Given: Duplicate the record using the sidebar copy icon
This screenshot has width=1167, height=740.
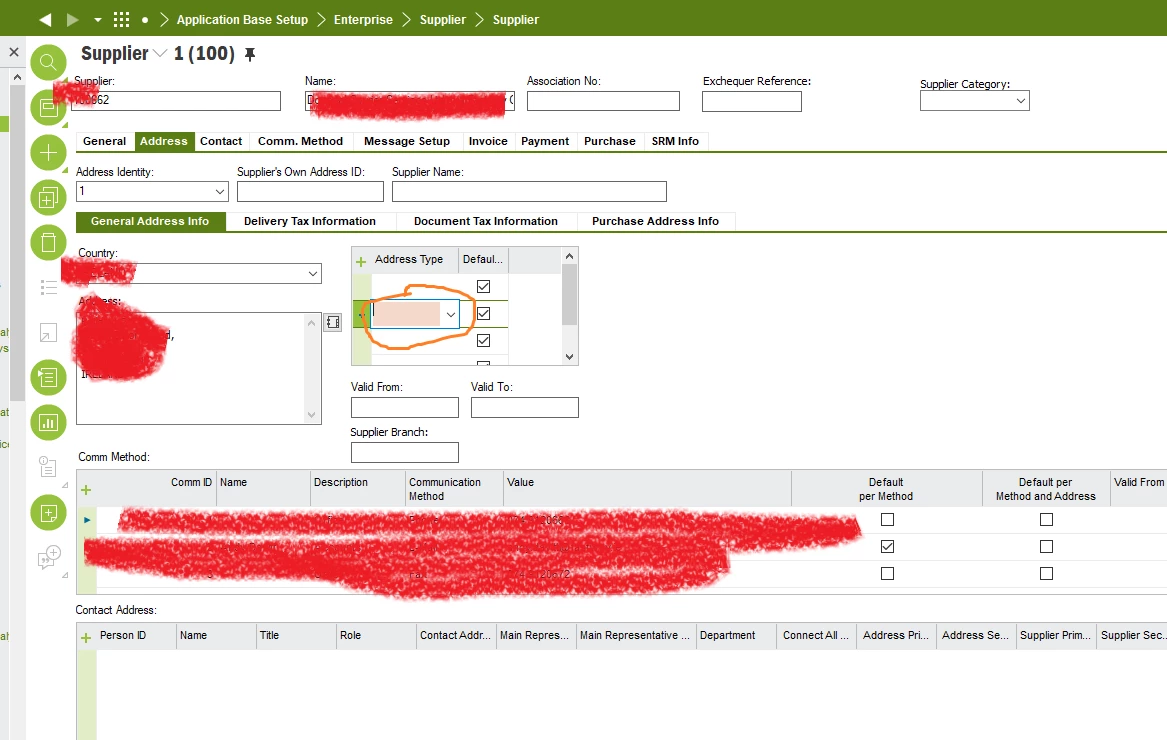Looking at the screenshot, I should coord(48,198).
